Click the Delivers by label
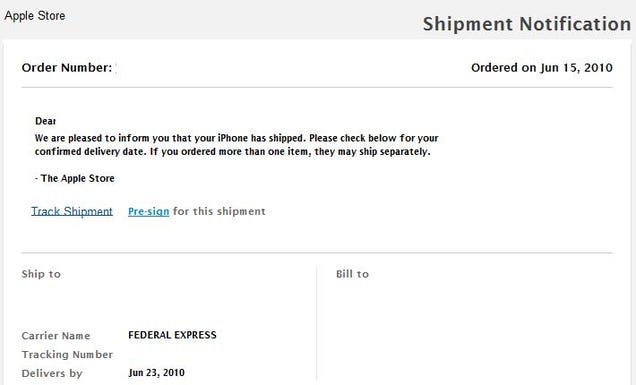The height and width of the screenshot is (385, 636). click(52, 373)
